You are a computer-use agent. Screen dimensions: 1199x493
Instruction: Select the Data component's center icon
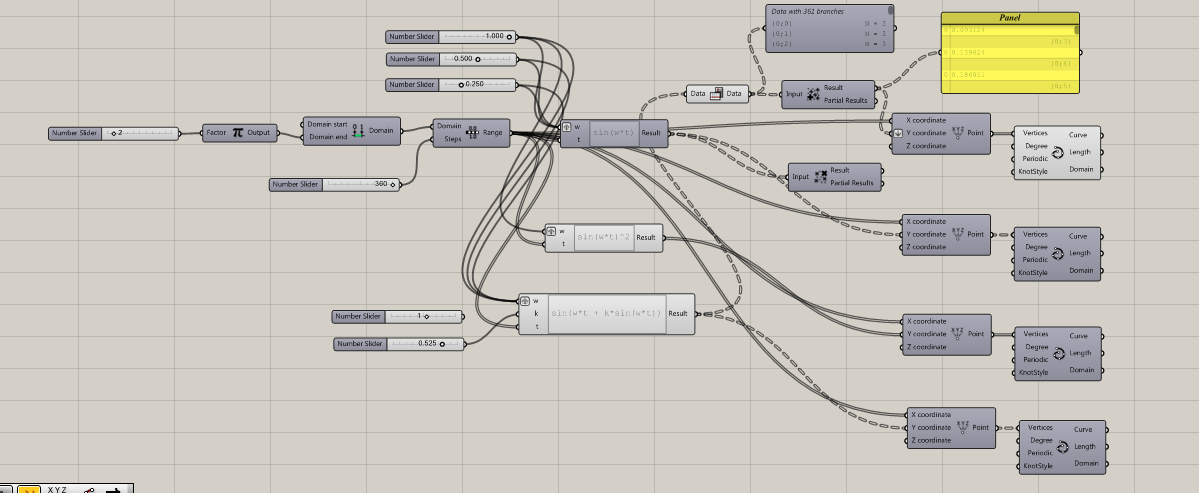[x=716, y=94]
